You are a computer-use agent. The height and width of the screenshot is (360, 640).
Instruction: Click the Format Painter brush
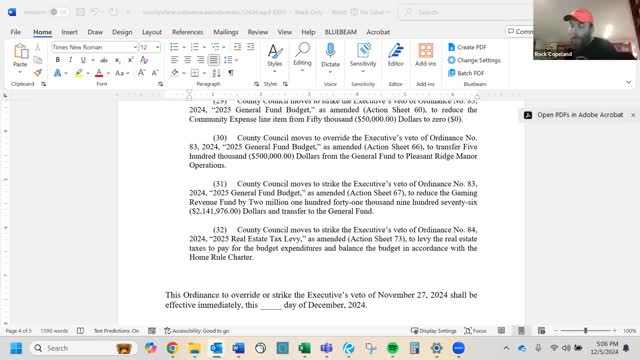pyautogui.click(x=38, y=73)
